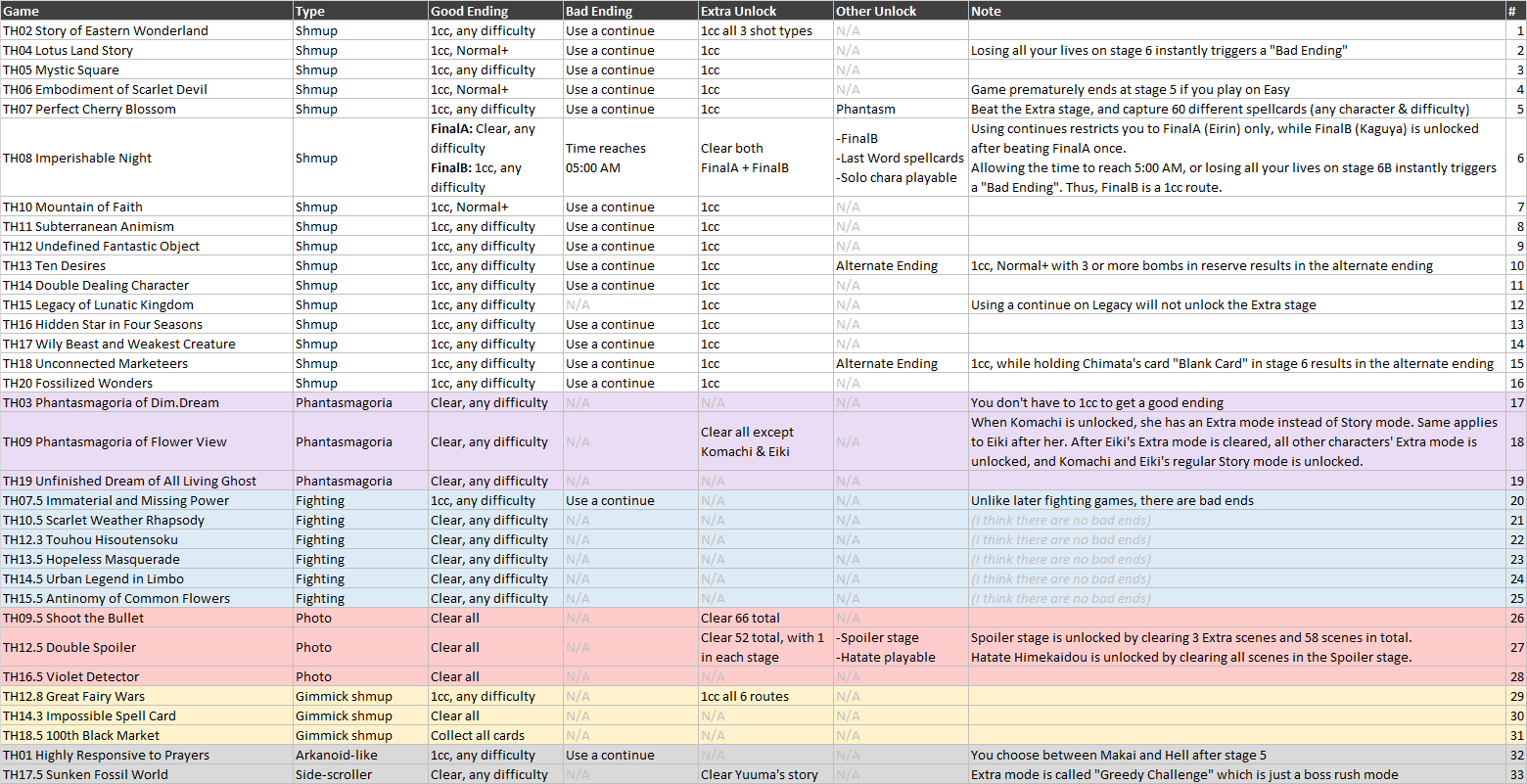
Task: Select cell "TH10.5 Scarlet Weather Rhapsody"
Action: point(147,520)
